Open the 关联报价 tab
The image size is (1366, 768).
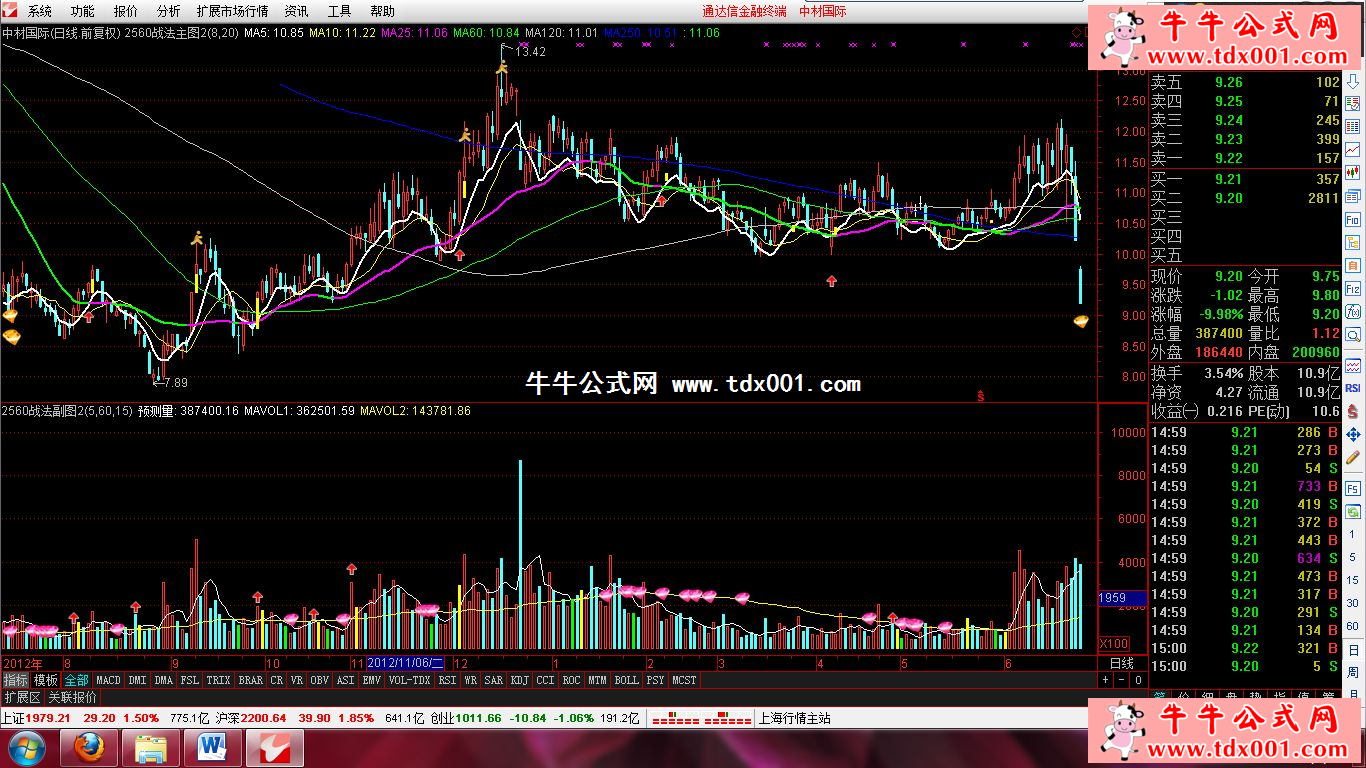[x=73, y=697]
